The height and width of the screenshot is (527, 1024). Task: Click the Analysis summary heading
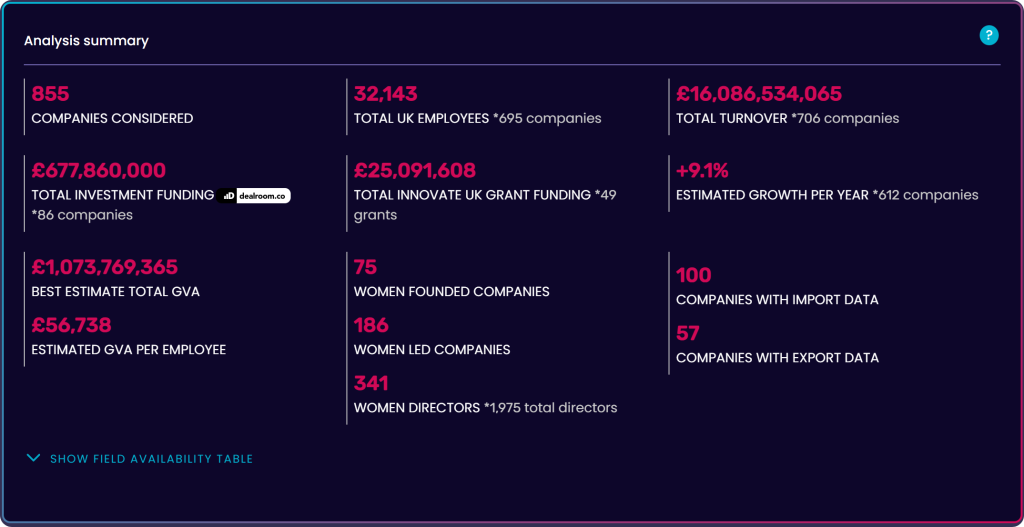pos(86,41)
